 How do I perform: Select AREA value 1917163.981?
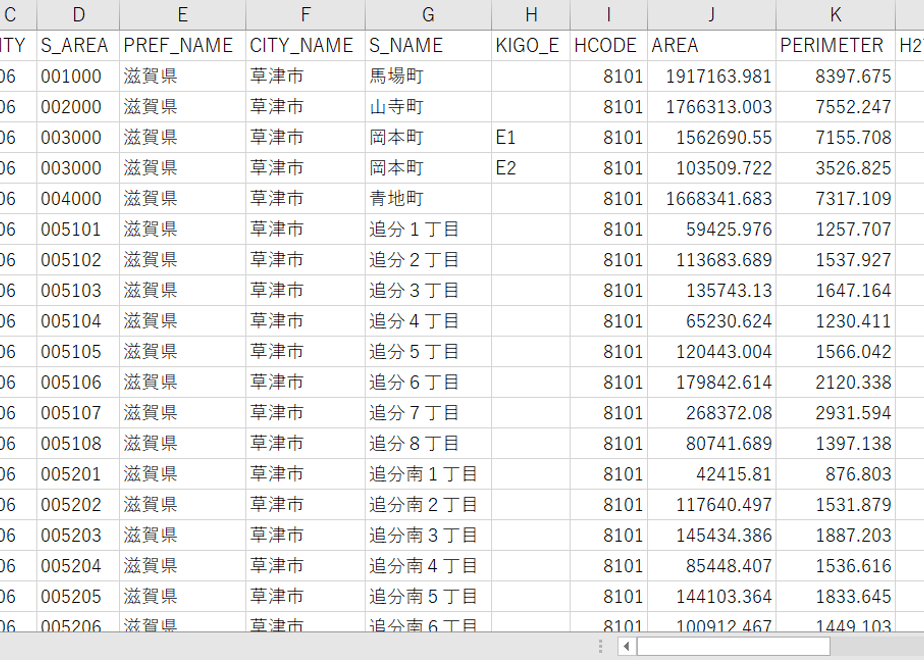click(x=712, y=76)
